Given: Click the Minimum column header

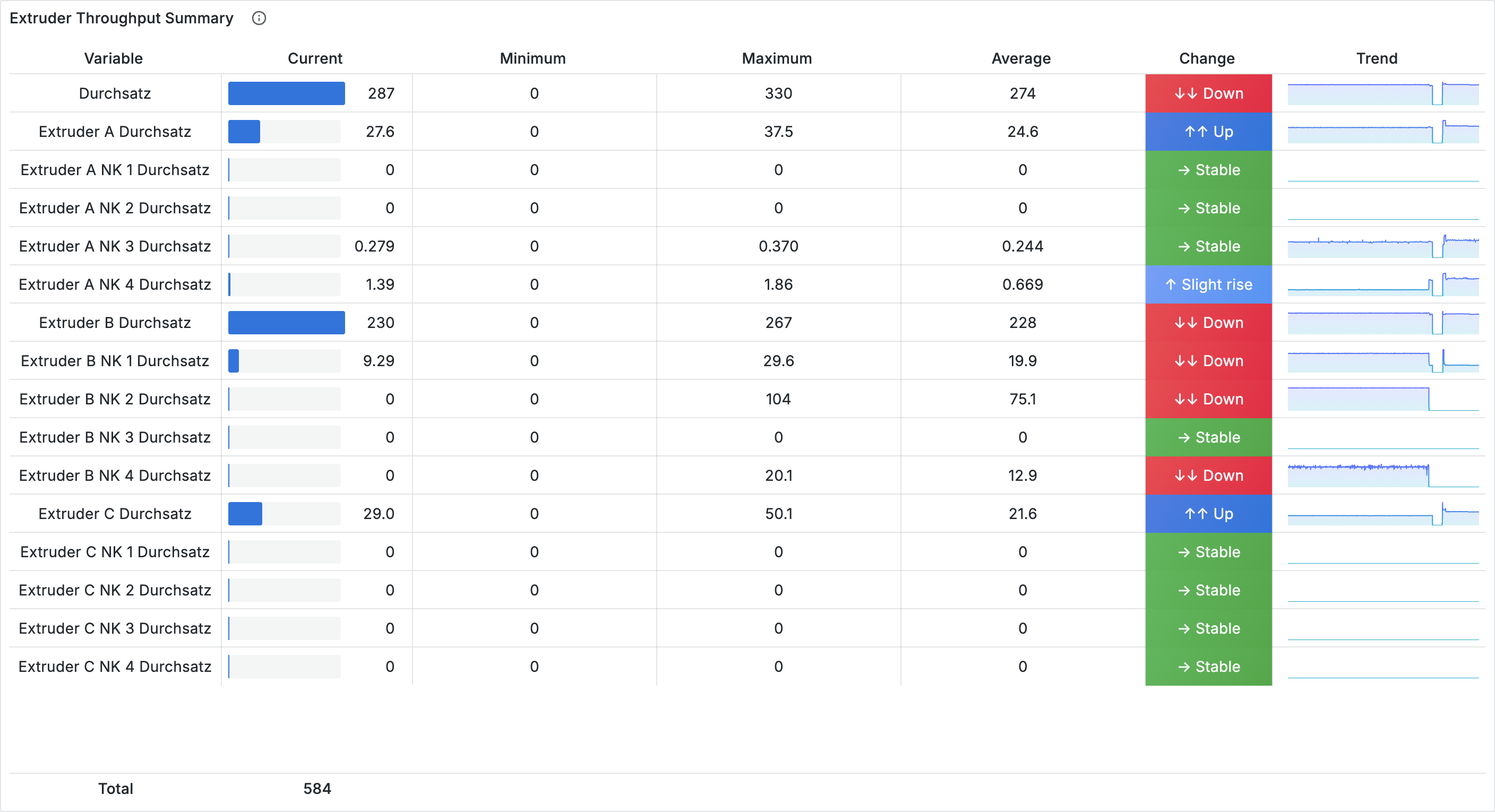Looking at the screenshot, I should [x=532, y=58].
